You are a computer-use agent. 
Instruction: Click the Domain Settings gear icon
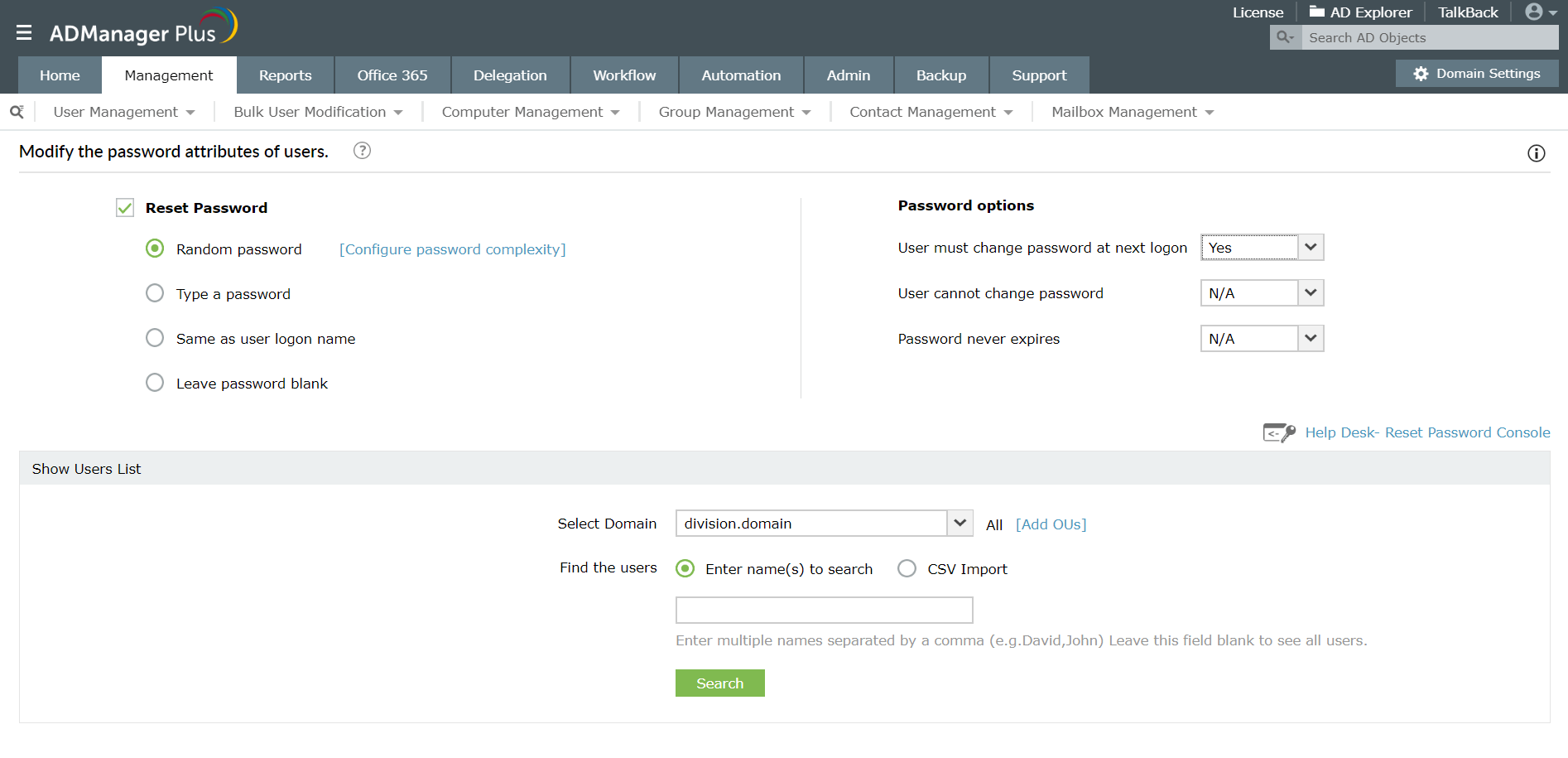(1421, 74)
